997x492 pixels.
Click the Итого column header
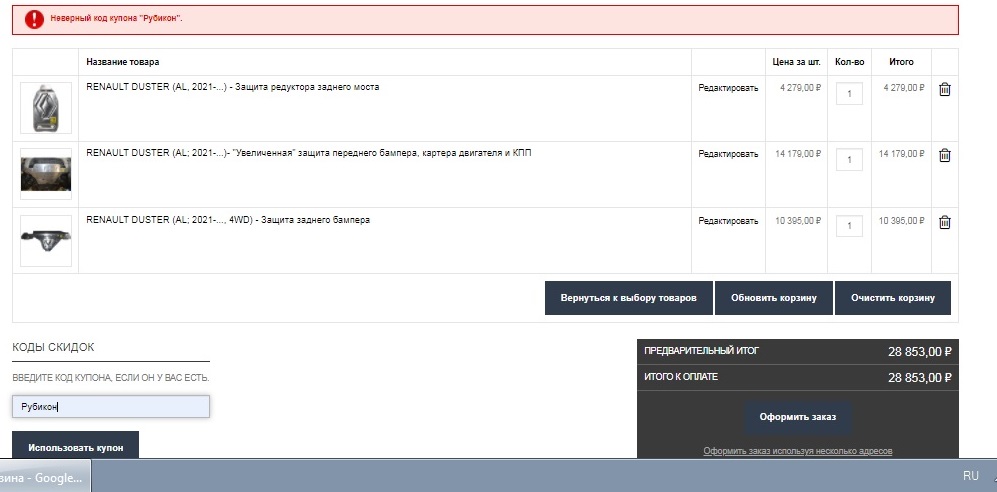(x=901, y=62)
